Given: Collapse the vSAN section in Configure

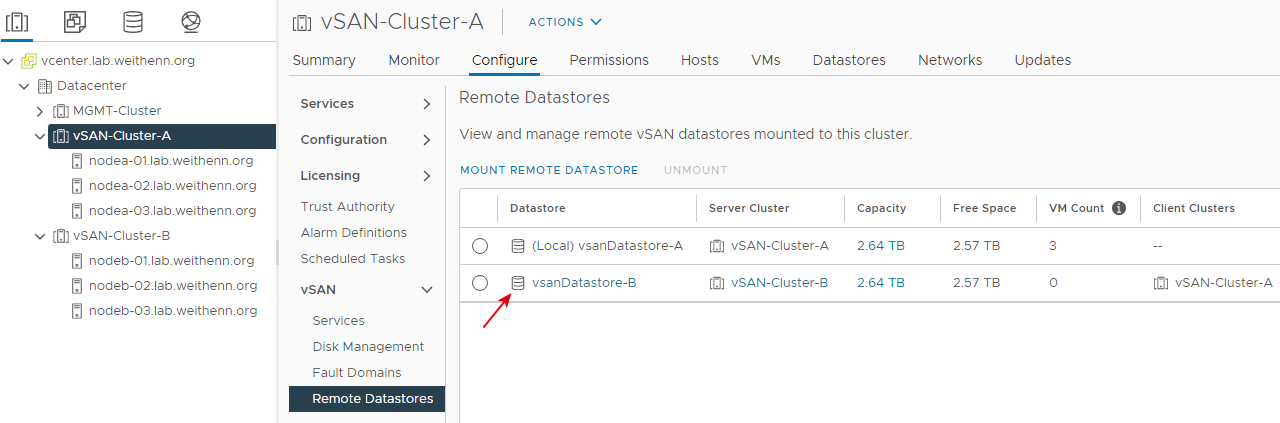Looking at the screenshot, I should pos(427,290).
